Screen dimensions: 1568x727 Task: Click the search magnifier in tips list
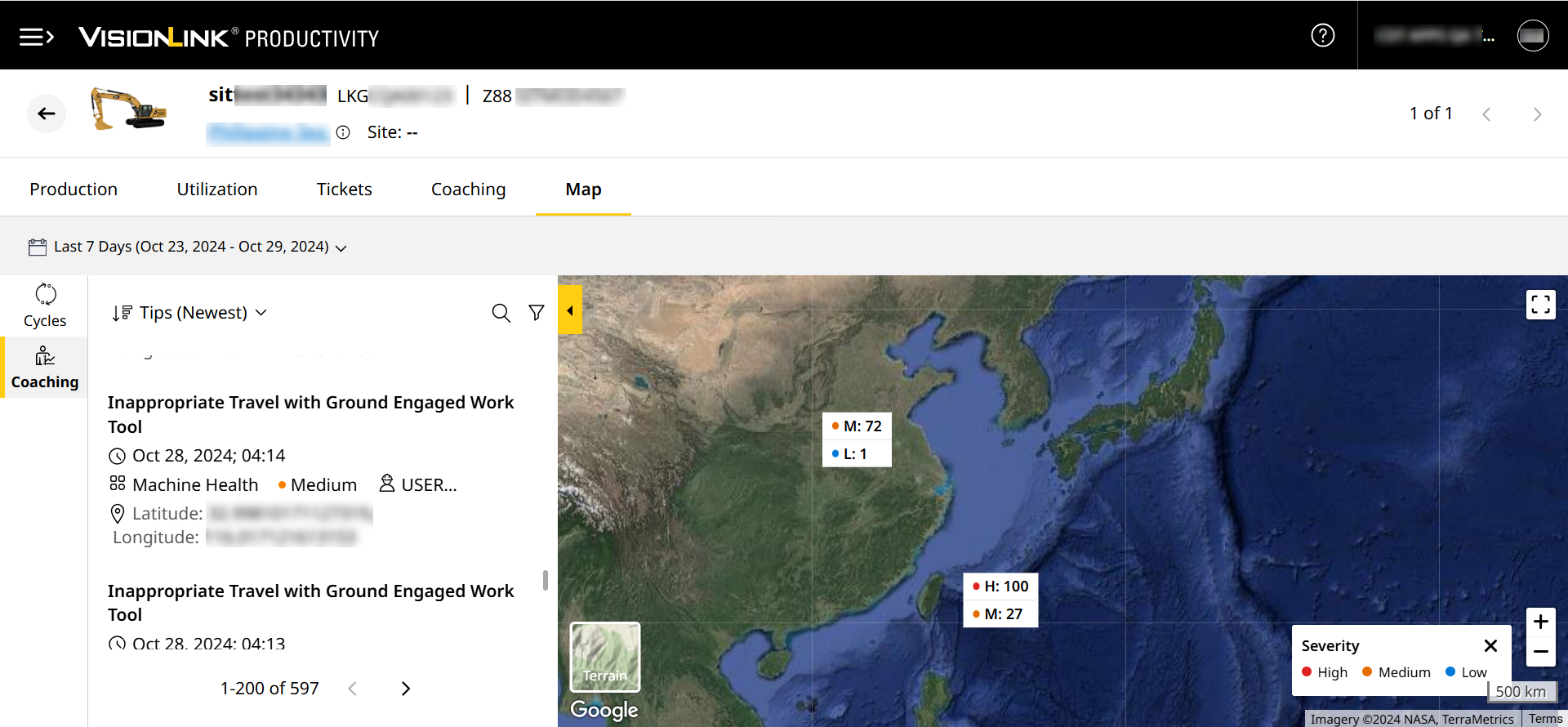click(501, 313)
